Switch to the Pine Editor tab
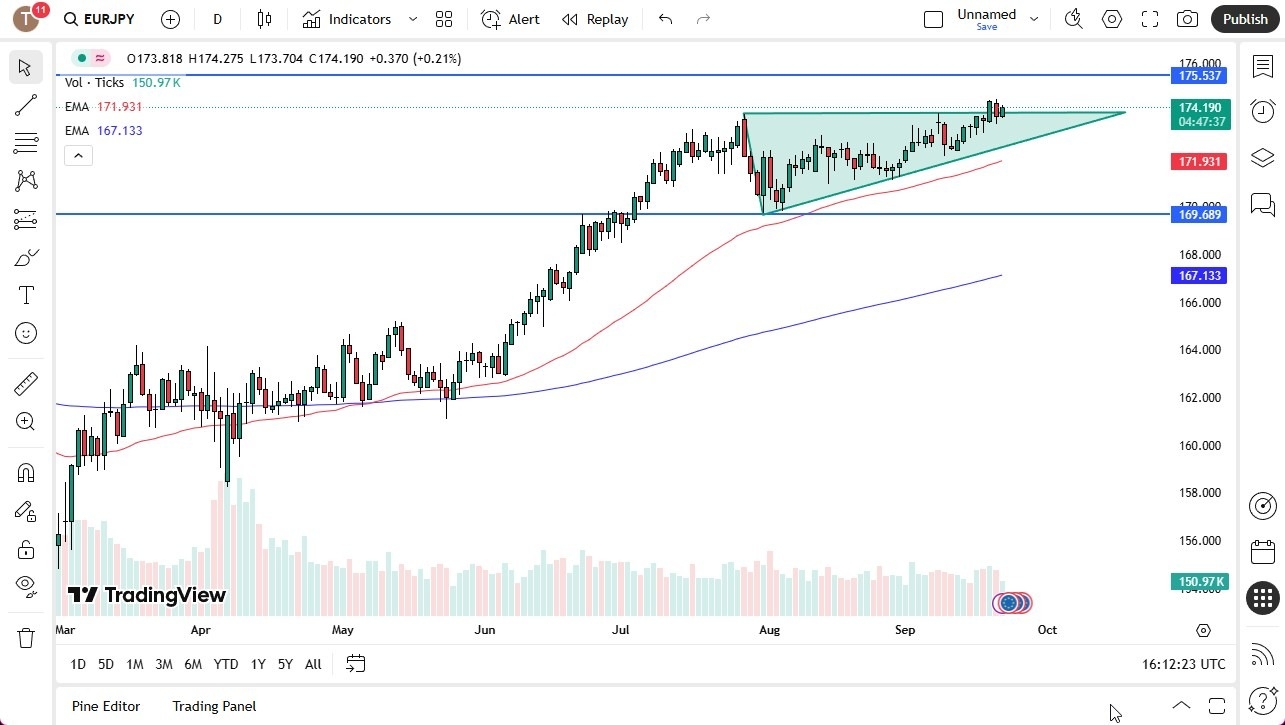 tap(105, 706)
